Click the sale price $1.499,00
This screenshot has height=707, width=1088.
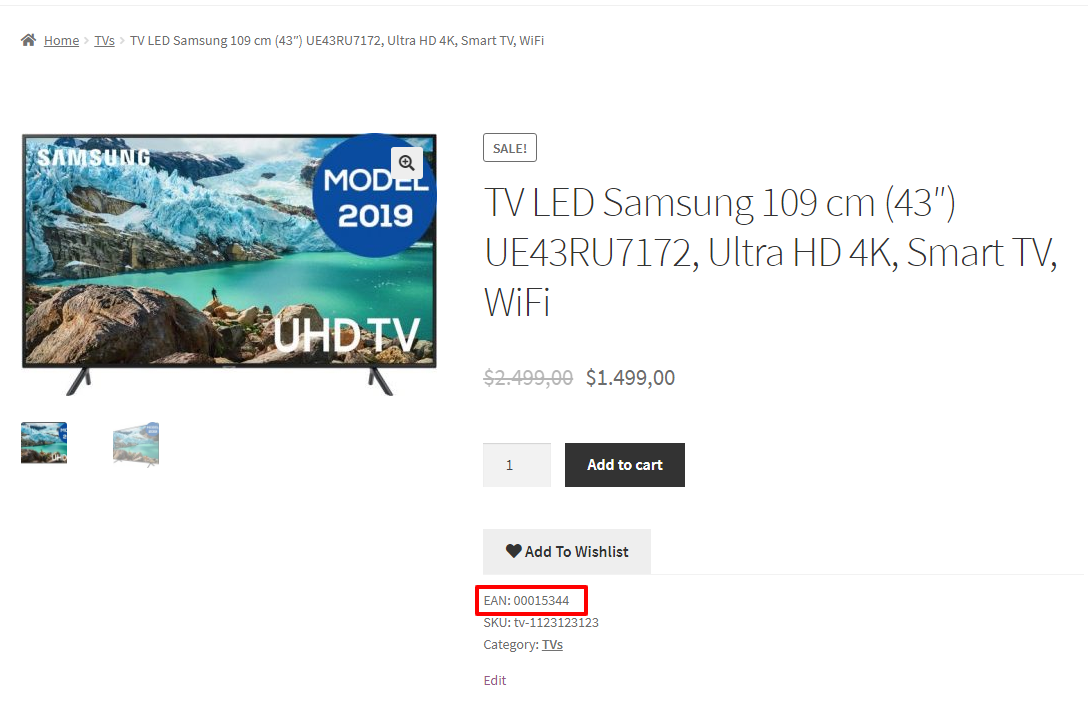[x=630, y=377]
